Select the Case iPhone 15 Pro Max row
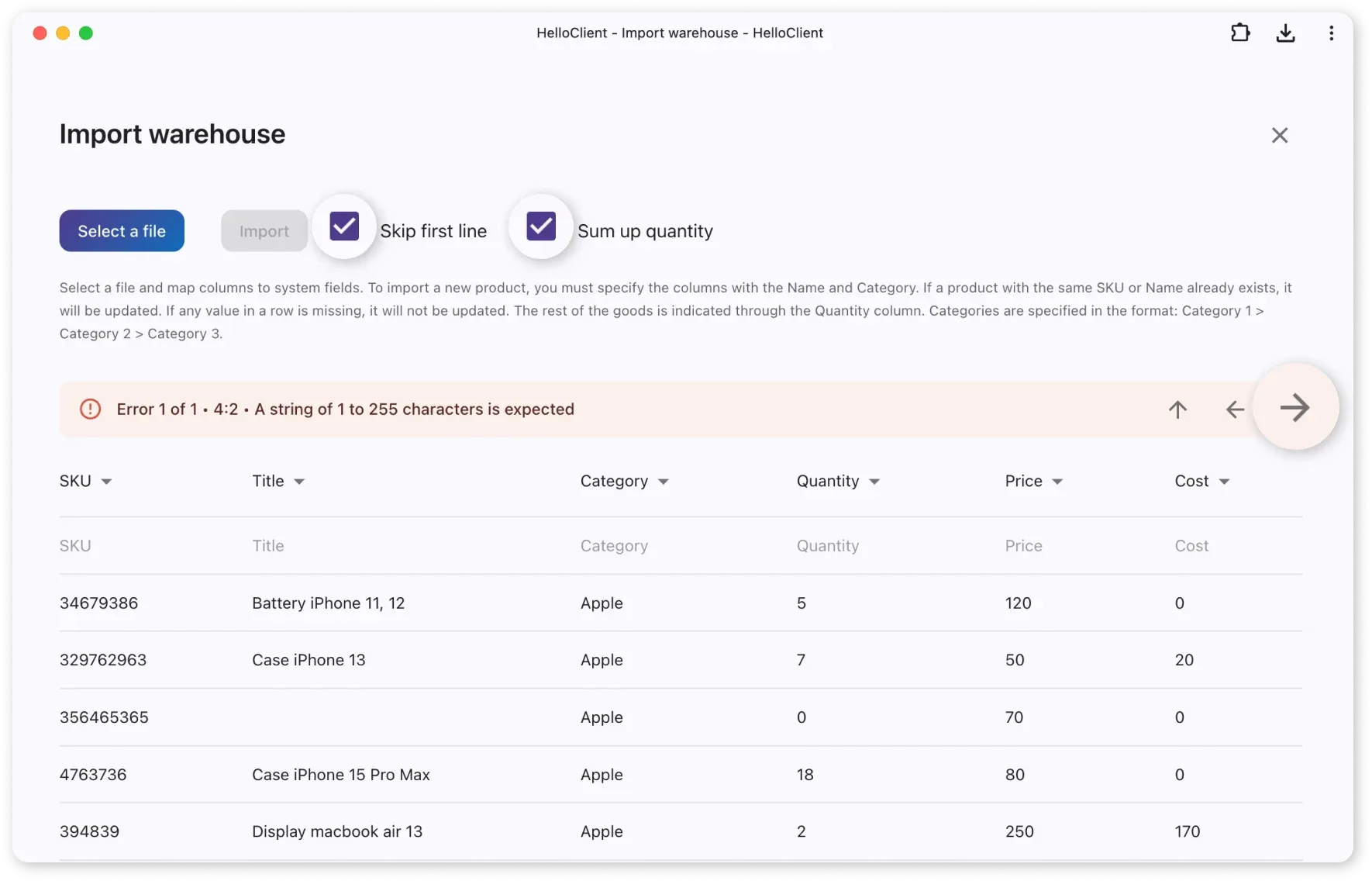The height and width of the screenshot is (881, 1372). (340, 774)
